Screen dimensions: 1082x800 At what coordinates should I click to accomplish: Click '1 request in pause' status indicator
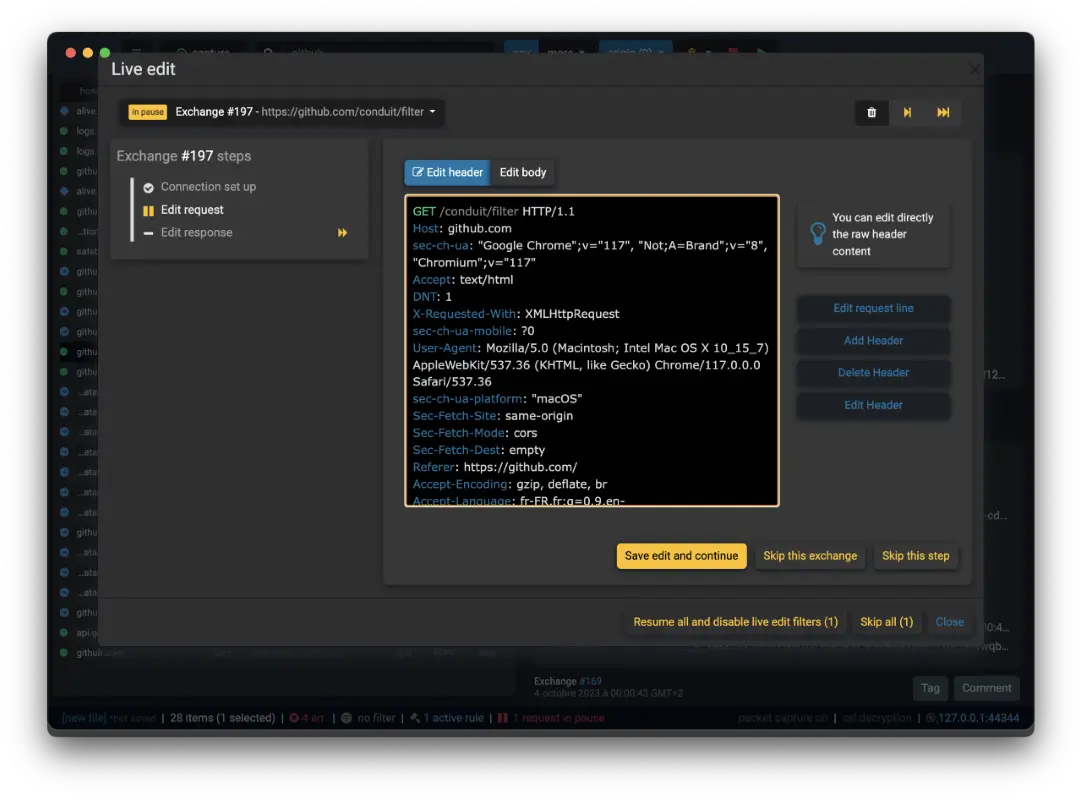(x=551, y=718)
